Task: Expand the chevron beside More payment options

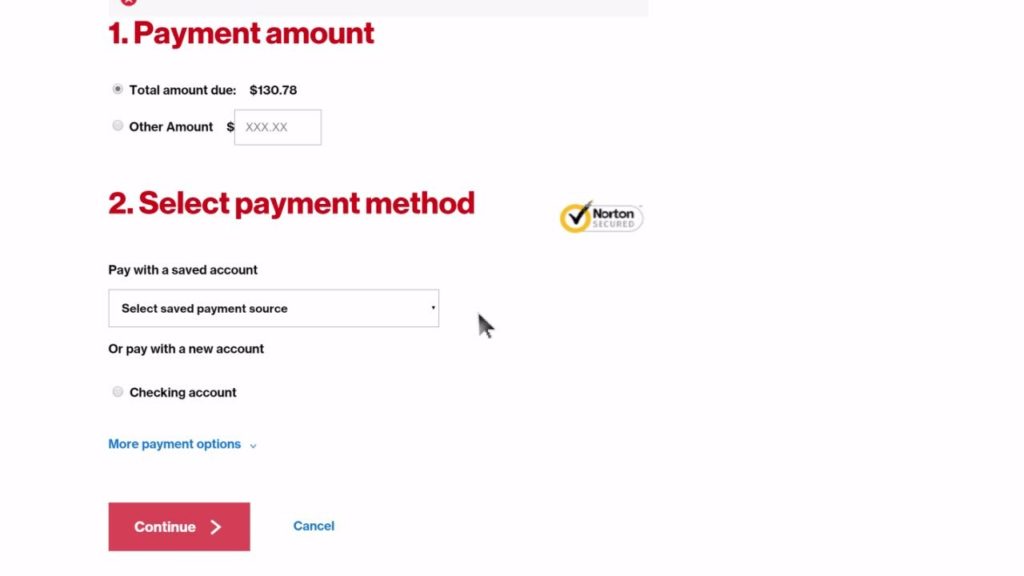Action: [253, 445]
